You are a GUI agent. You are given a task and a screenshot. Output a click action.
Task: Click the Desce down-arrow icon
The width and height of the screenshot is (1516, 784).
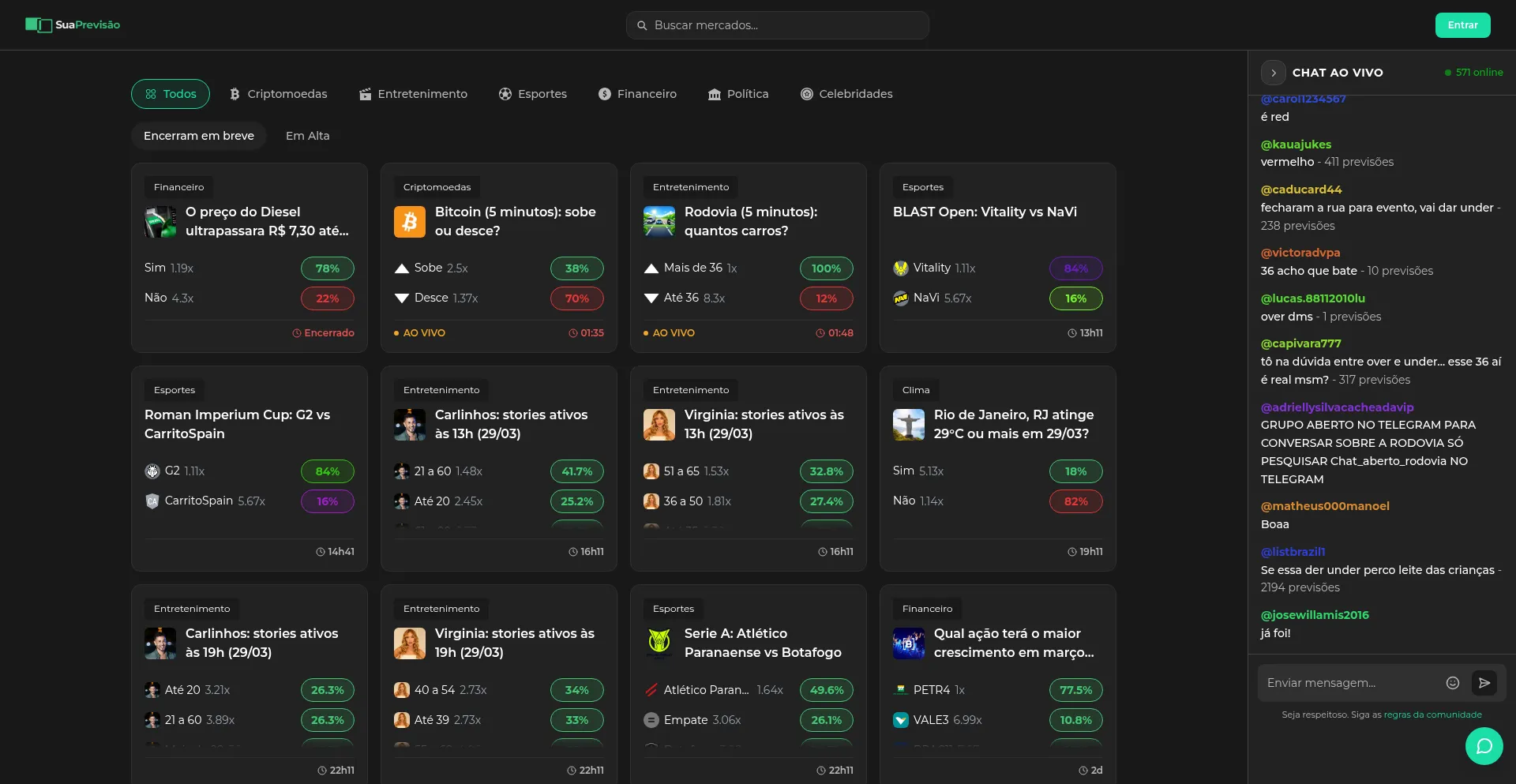tap(402, 298)
